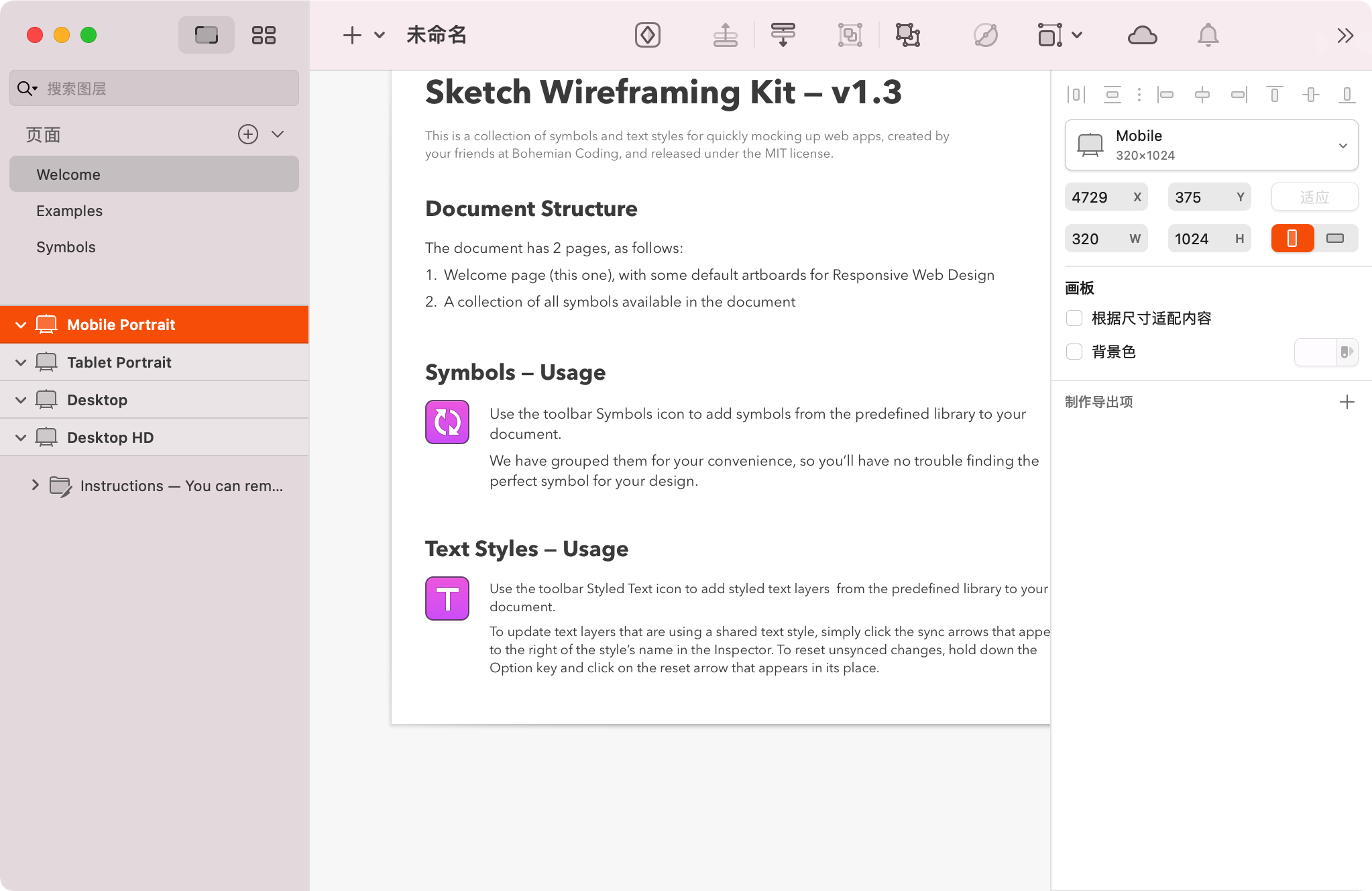Viewport: 1372px width, 891px height.
Task: Click the Insert plus button
Action: coord(352,35)
